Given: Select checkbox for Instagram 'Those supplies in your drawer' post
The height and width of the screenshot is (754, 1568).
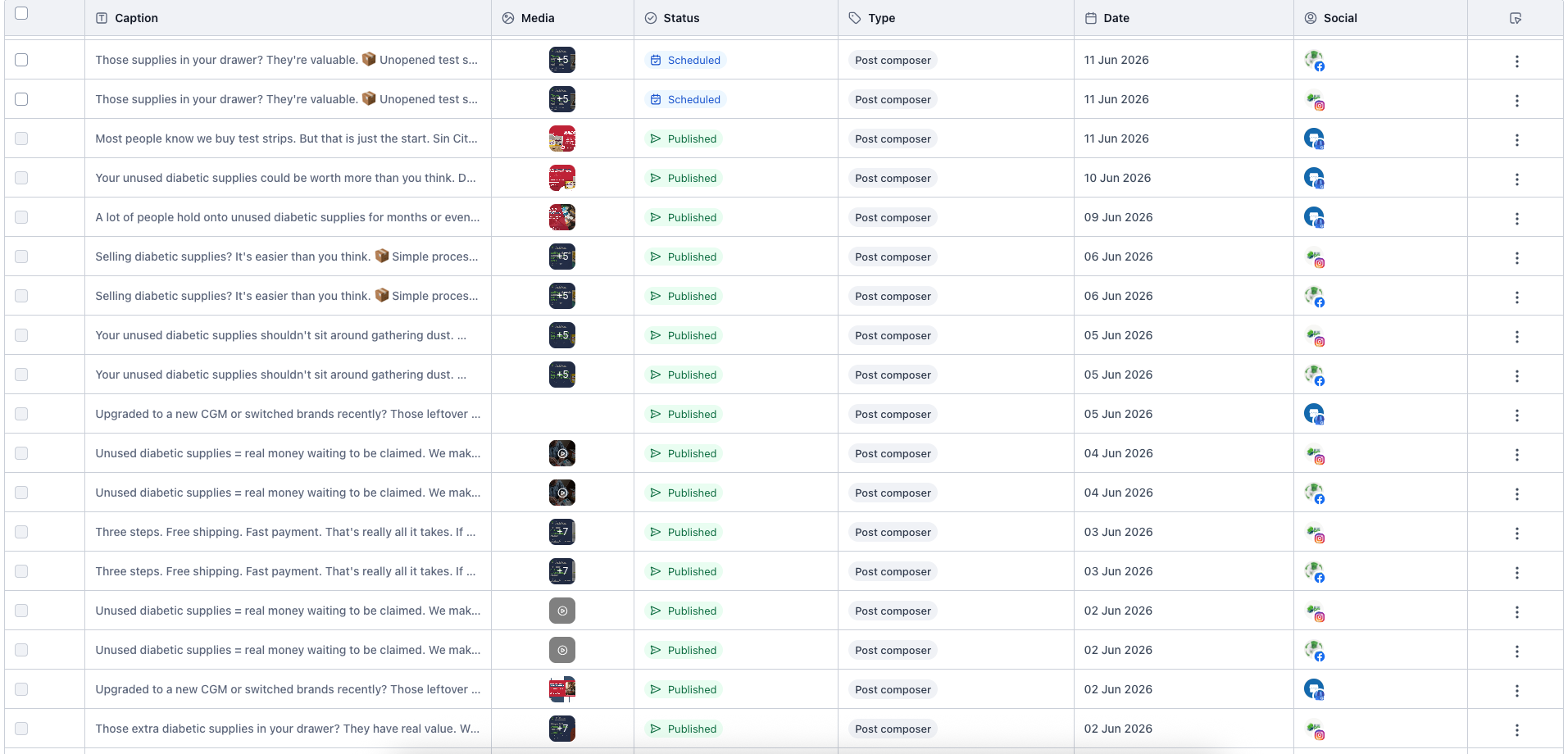Looking at the screenshot, I should click(x=21, y=99).
